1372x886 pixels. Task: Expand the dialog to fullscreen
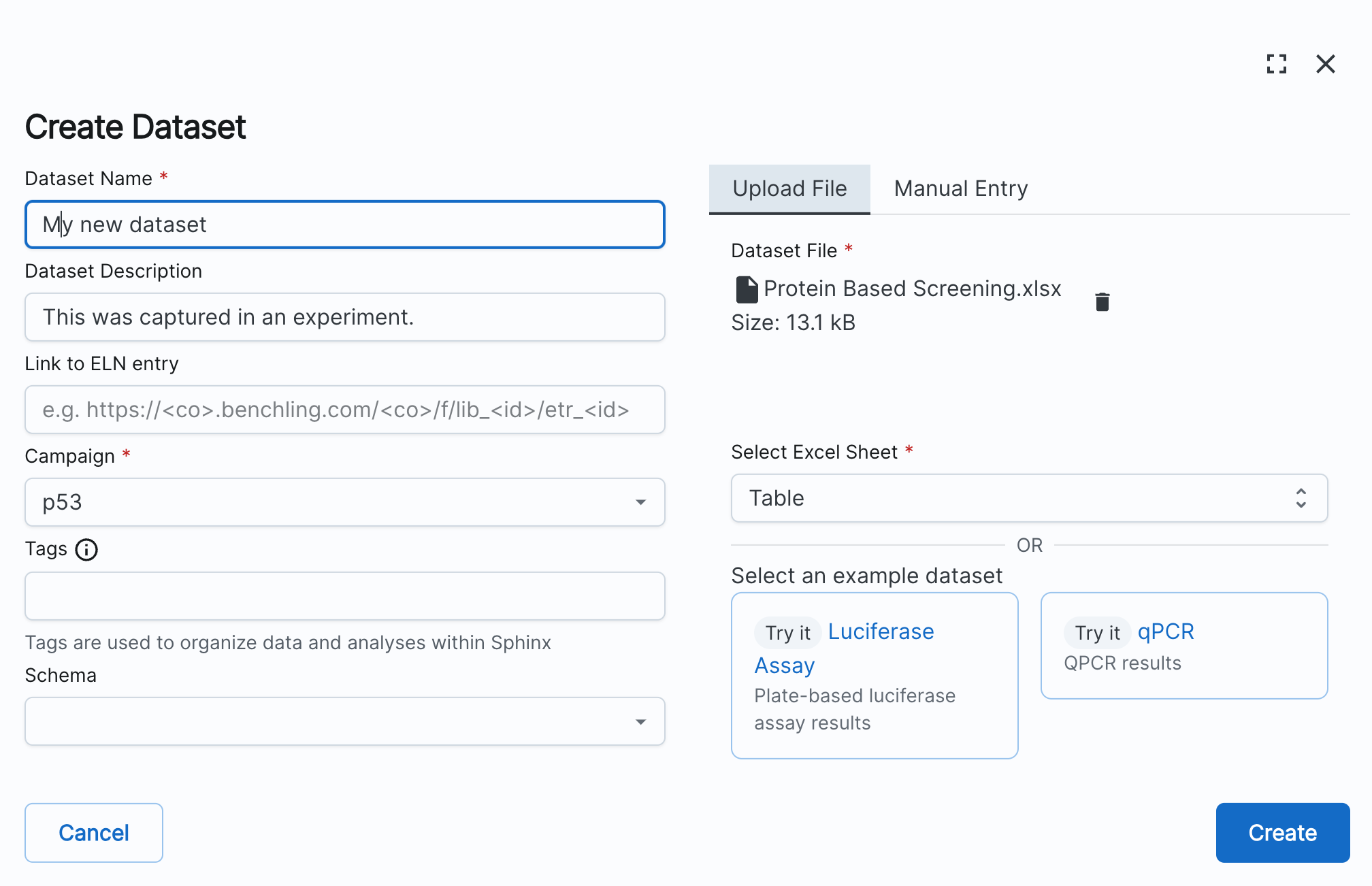pyautogui.click(x=1277, y=64)
